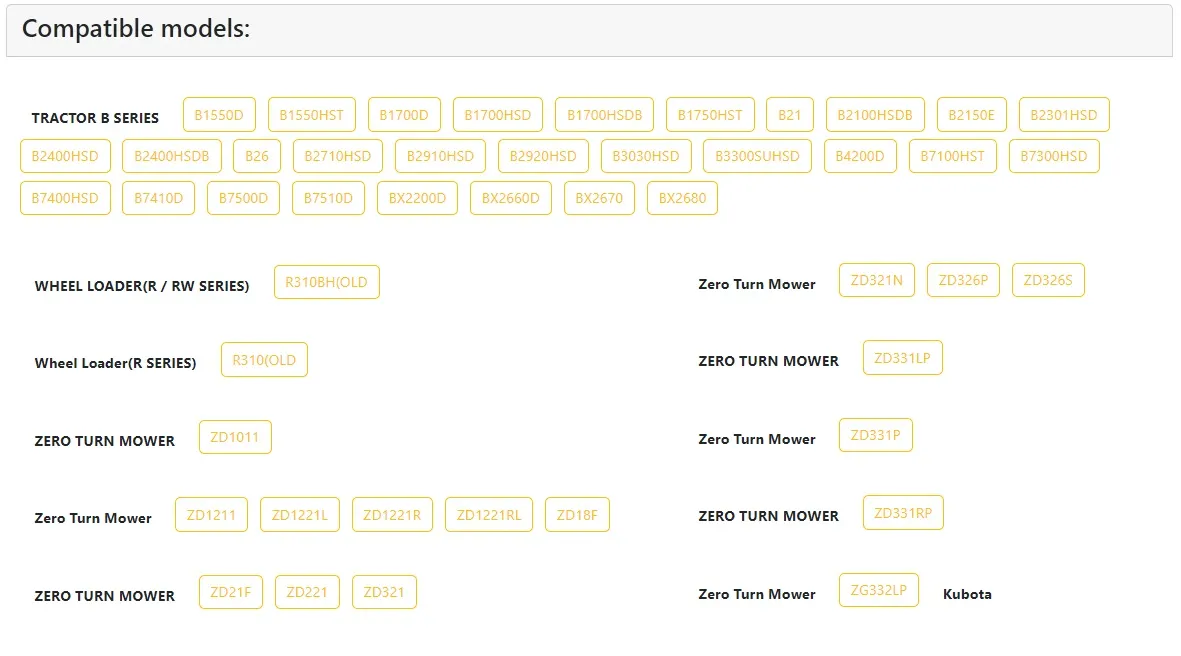Click the BX2200D model tag

point(417,198)
